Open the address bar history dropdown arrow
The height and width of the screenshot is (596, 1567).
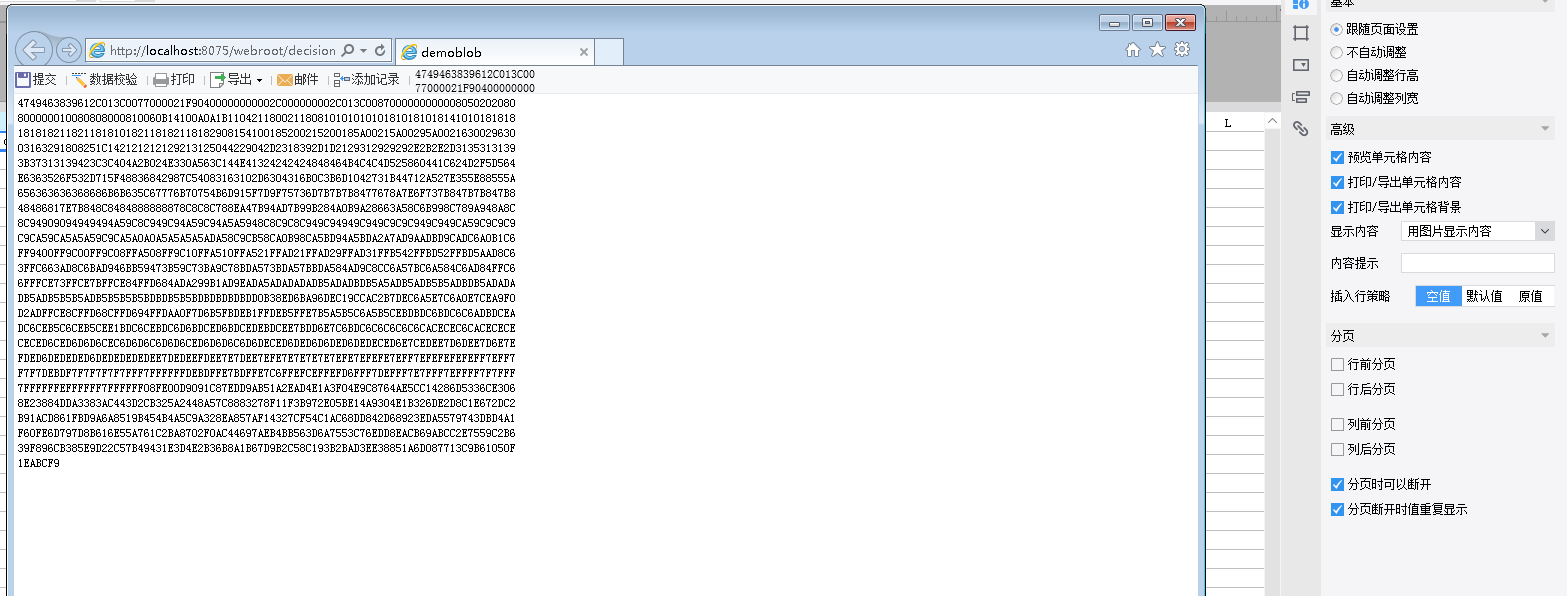tap(363, 50)
